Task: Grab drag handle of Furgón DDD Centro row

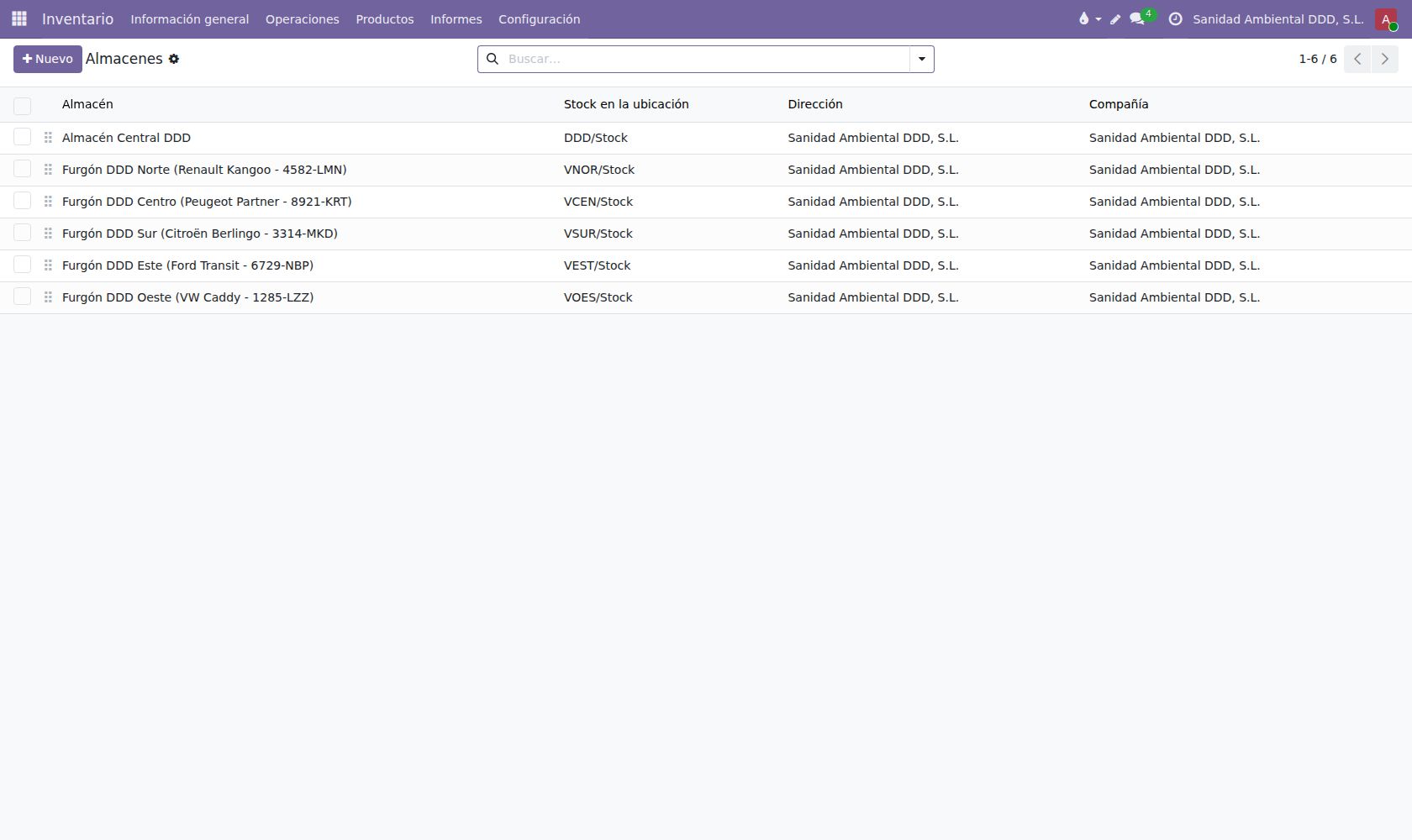Action: 48,202
